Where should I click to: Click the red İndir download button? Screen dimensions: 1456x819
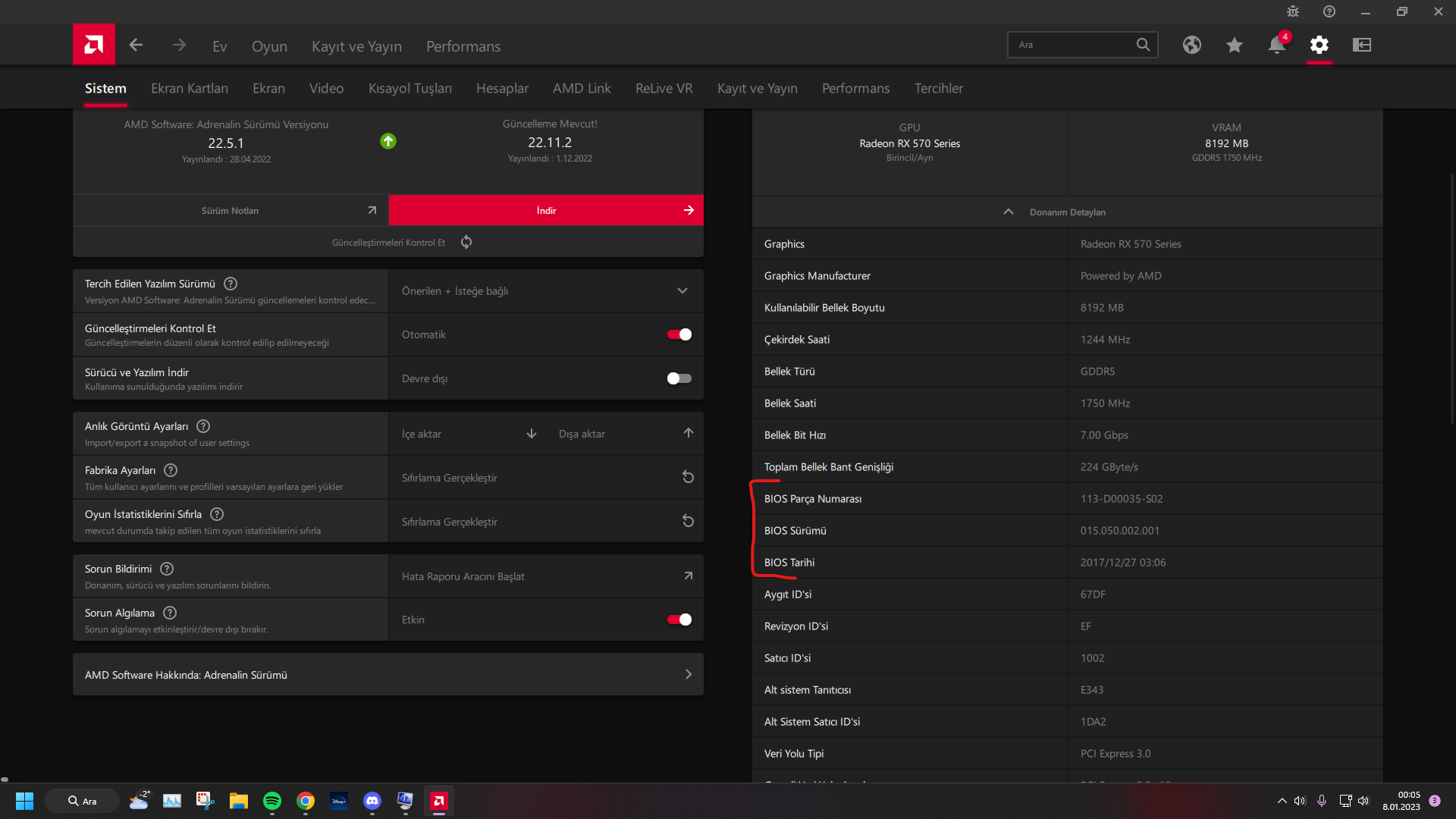[545, 210]
